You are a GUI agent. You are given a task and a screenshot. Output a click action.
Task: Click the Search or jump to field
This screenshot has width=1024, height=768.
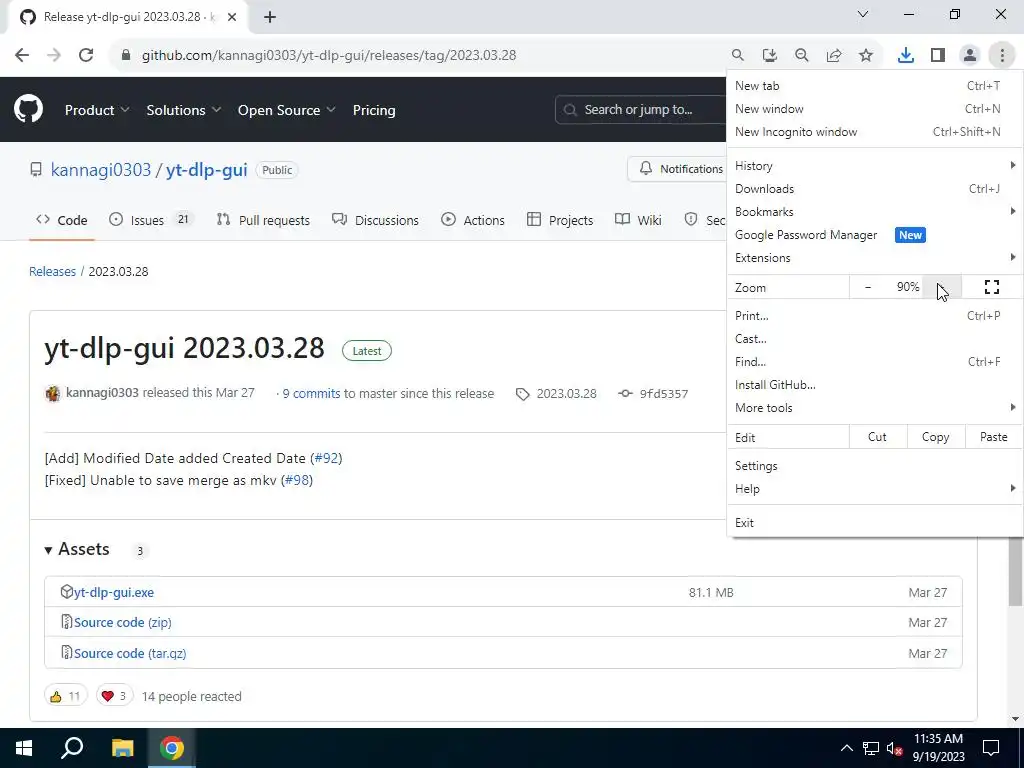point(641,110)
